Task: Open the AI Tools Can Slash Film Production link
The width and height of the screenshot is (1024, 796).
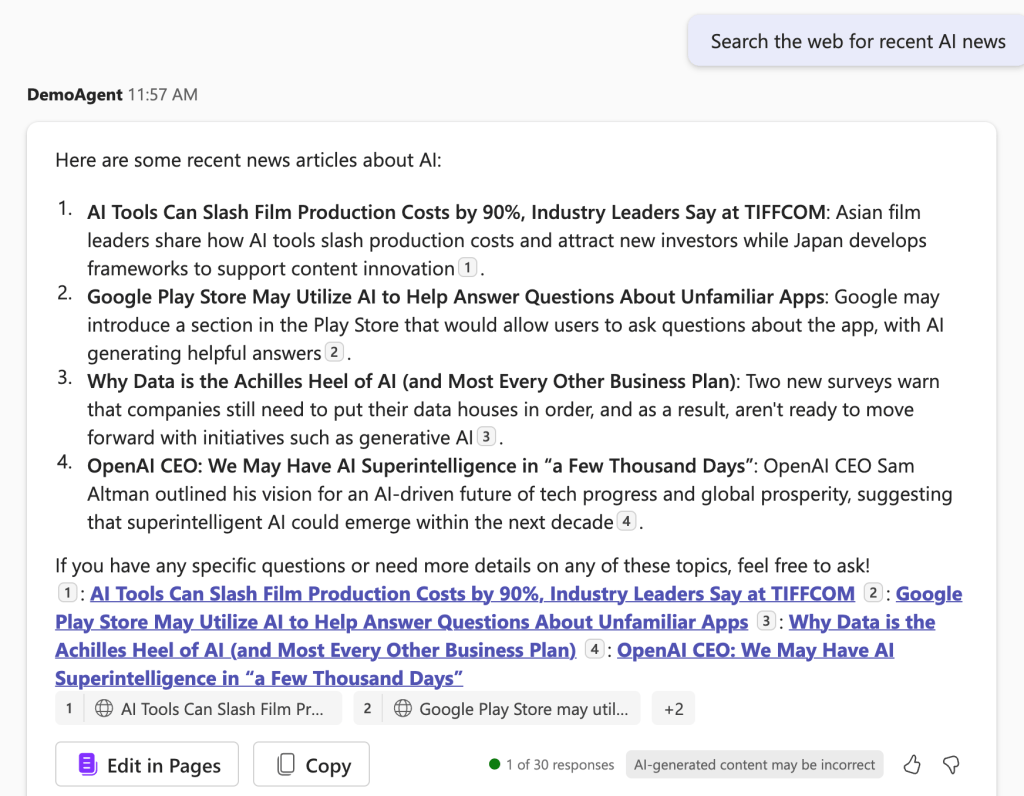Action: tap(472, 594)
